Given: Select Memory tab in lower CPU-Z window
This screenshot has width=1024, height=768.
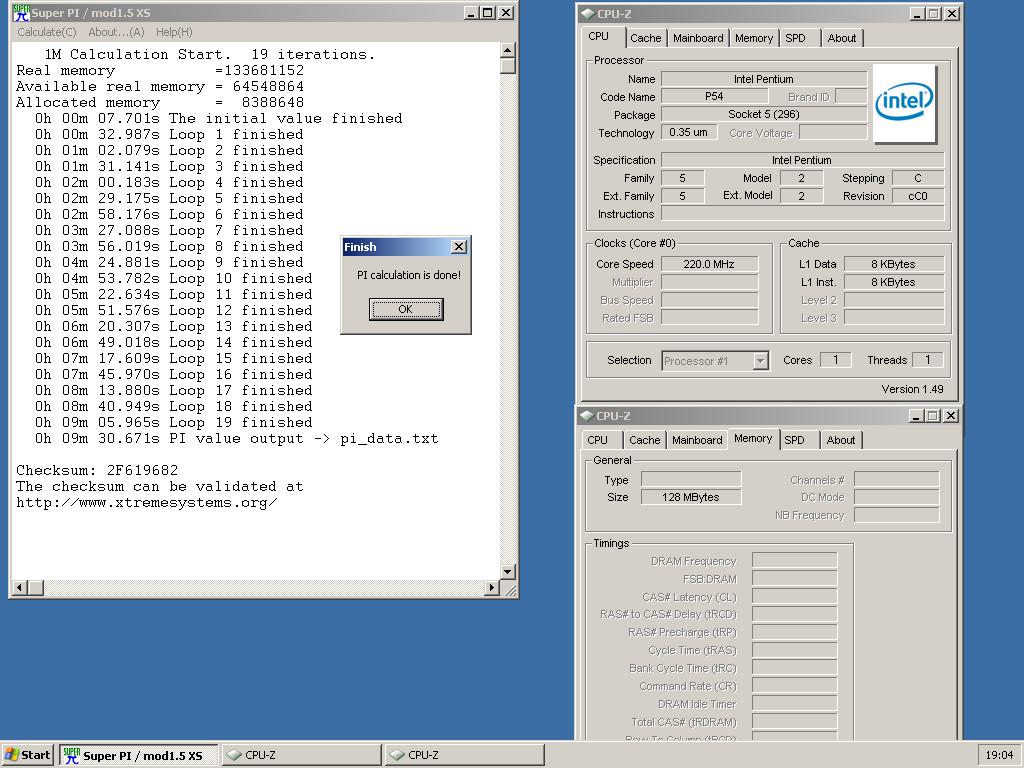Looking at the screenshot, I should coord(753,438).
